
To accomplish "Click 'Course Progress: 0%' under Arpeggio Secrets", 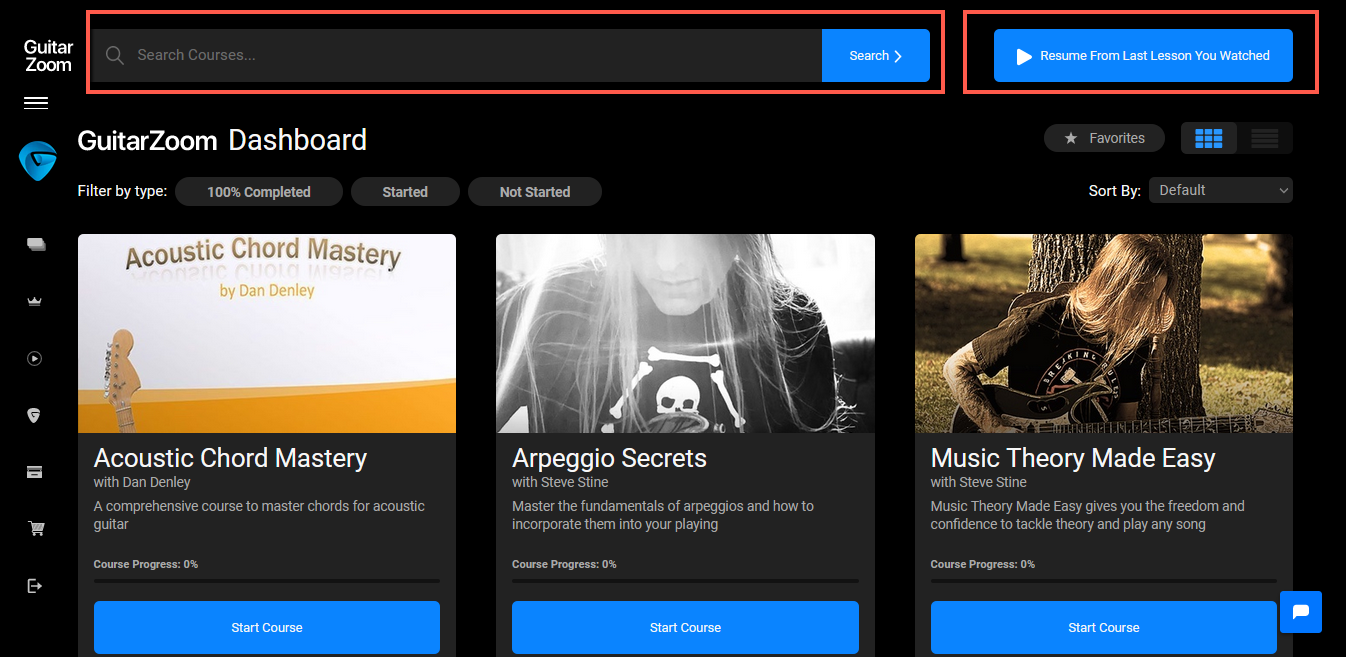I will pyautogui.click(x=564, y=564).
